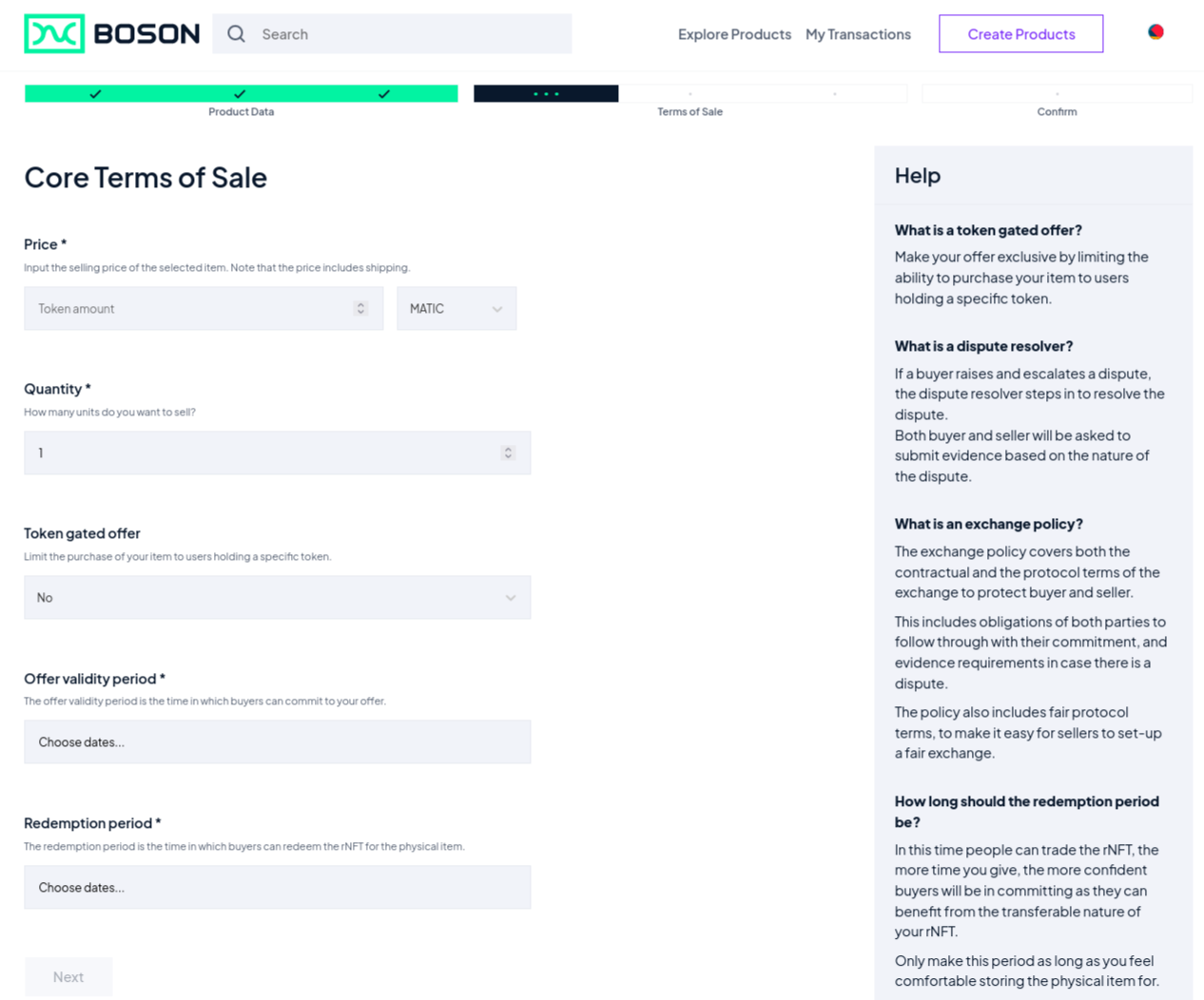The width and height of the screenshot is (1204, 1000).
Task: Click the chevron on the Token gated dropdown
Action: [x=513, y=597]
